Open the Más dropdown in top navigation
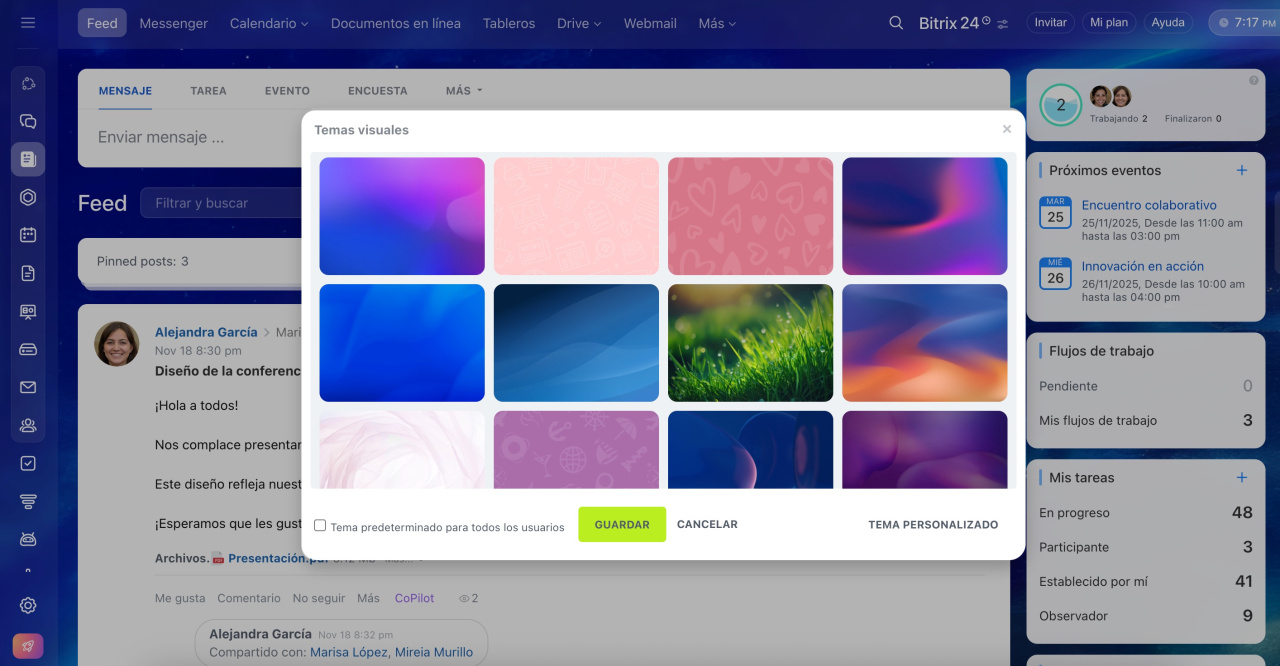 coord(717,23)
